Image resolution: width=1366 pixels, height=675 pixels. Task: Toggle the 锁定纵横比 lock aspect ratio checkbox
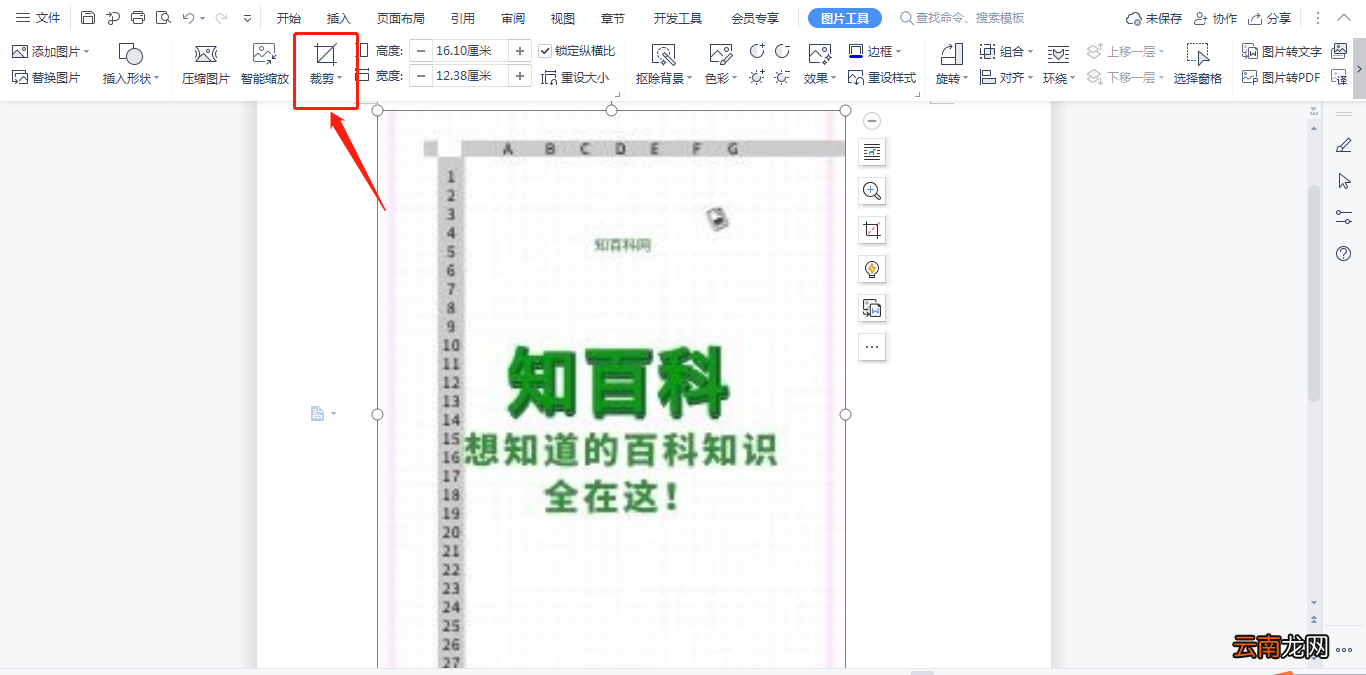point(545,51)
